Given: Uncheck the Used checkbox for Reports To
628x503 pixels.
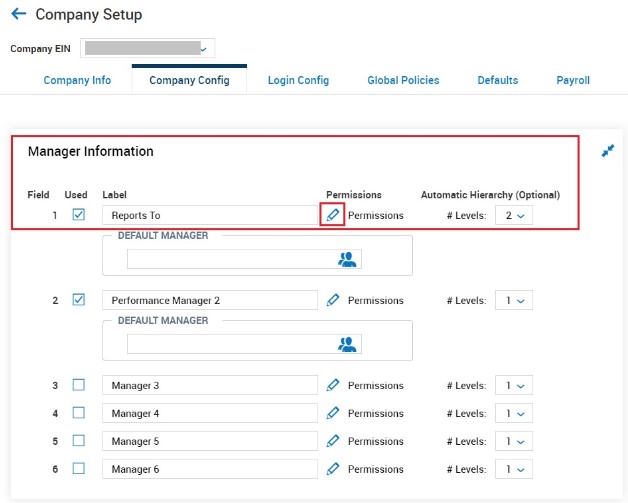Looking at the screenshot, I should (79, 215).
